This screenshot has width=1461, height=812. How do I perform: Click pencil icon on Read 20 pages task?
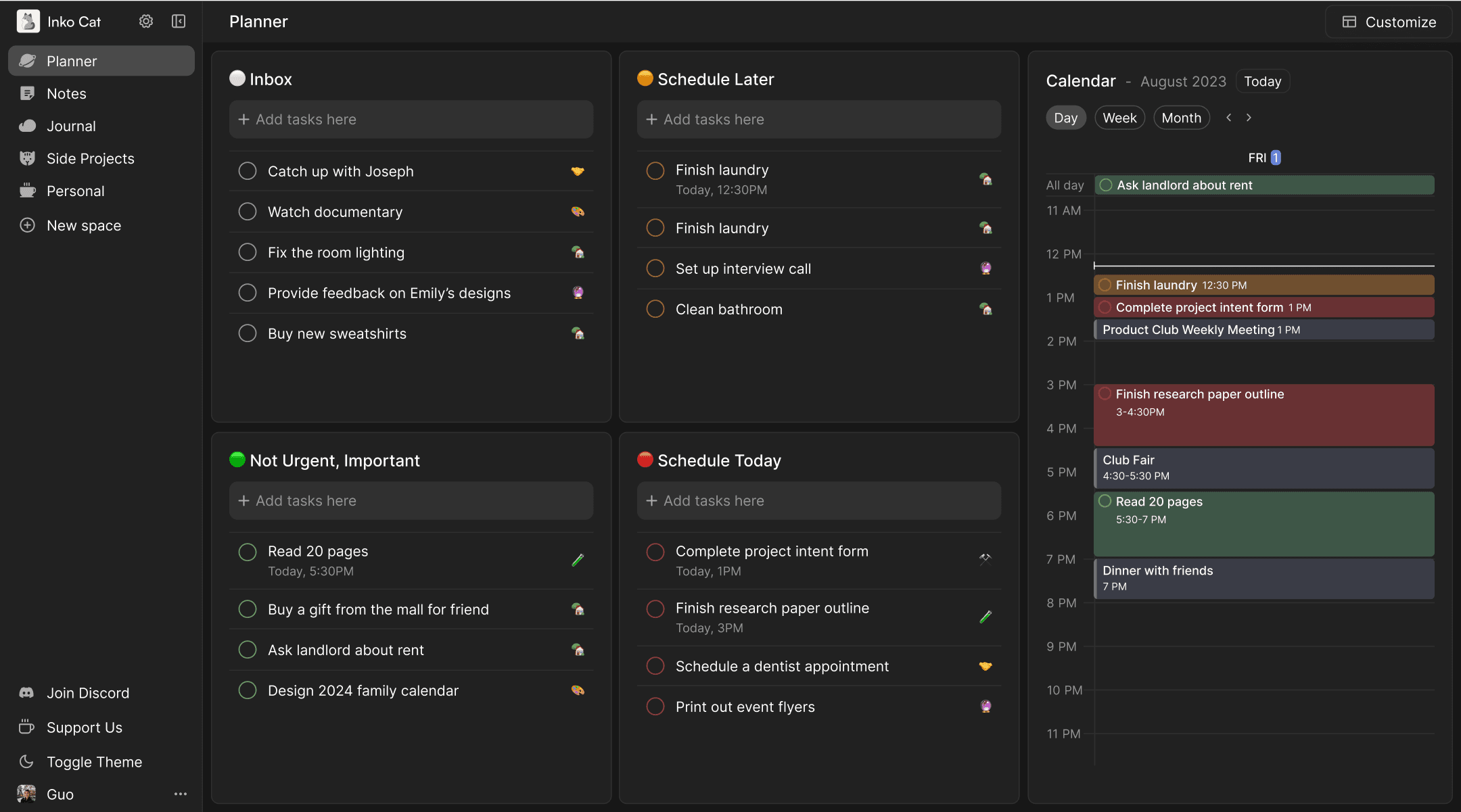point(578,560)
